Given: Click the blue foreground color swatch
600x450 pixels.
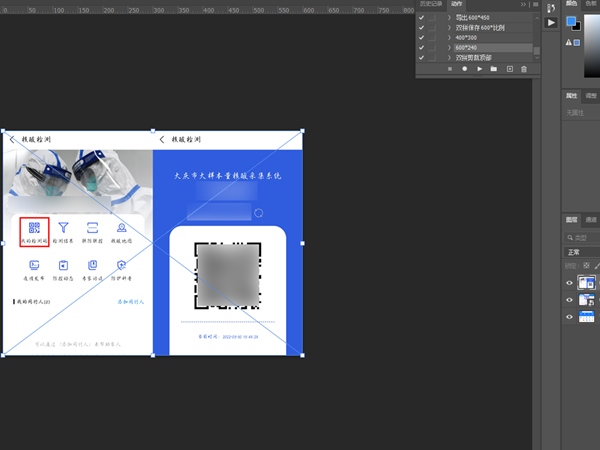Looking at the screenshot, I should pyautogui.click(x=571, y=21).
